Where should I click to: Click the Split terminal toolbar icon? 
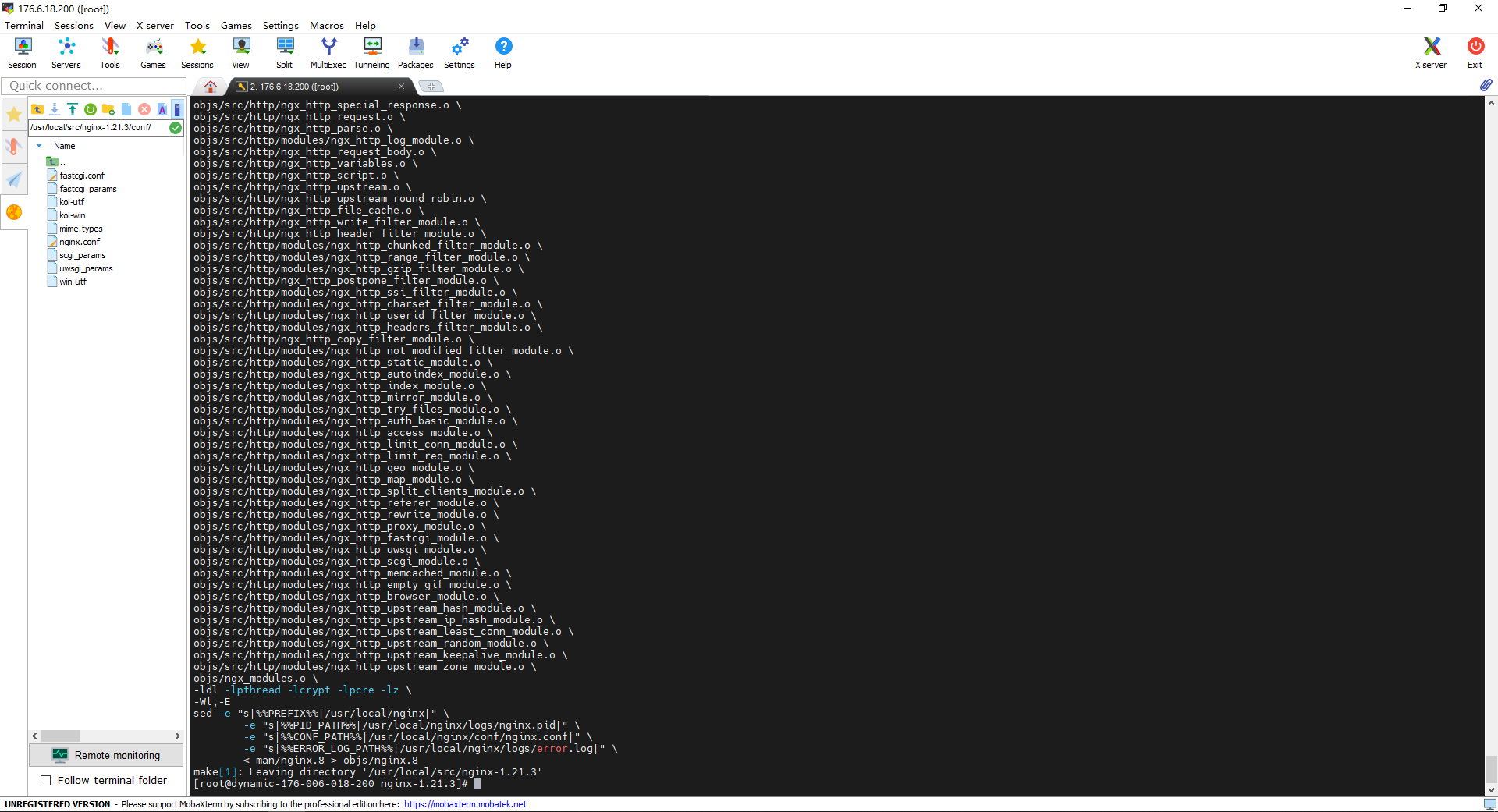tap(285, 53)
